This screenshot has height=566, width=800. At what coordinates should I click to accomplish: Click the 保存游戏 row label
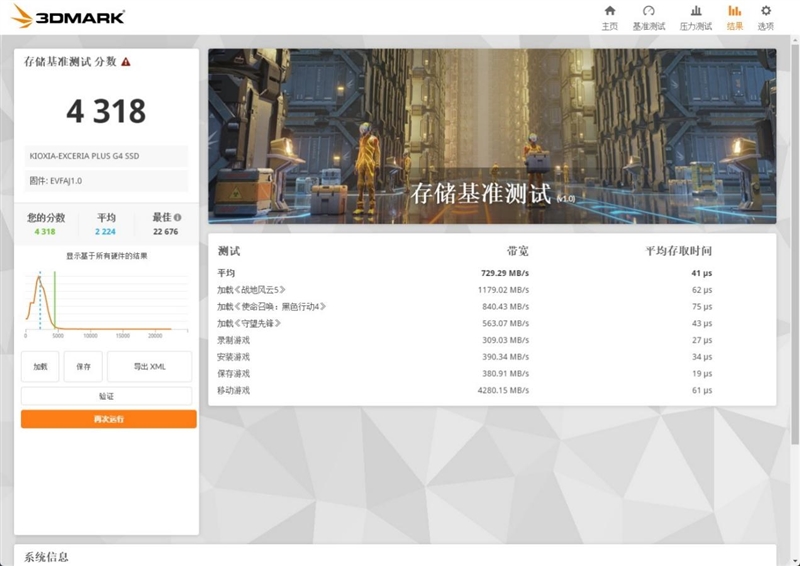click(234, 374)
